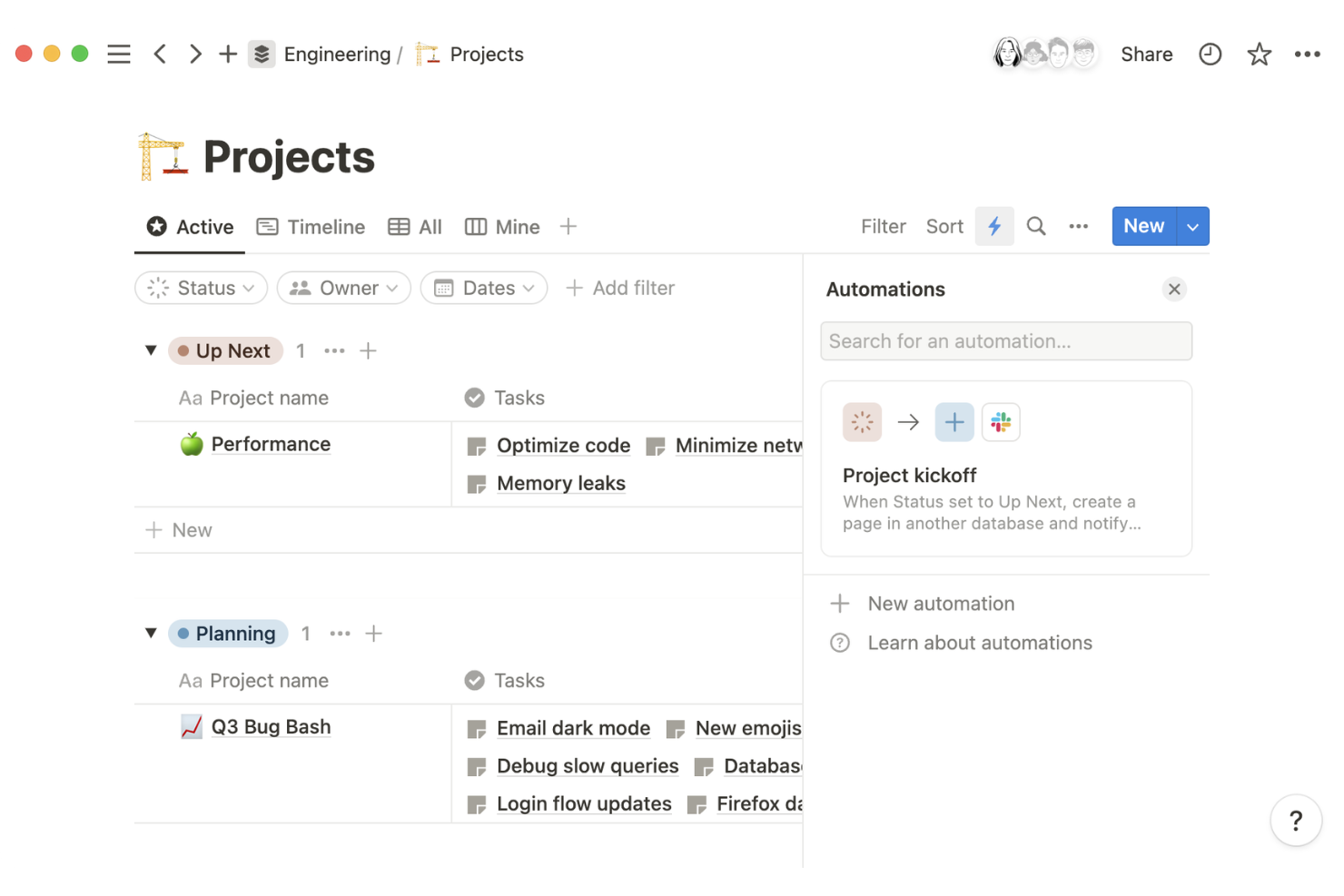The height and width of the screenshot is (896, 1344).
Task: Add a new view with the plus icon
Action: coord(568,226)
